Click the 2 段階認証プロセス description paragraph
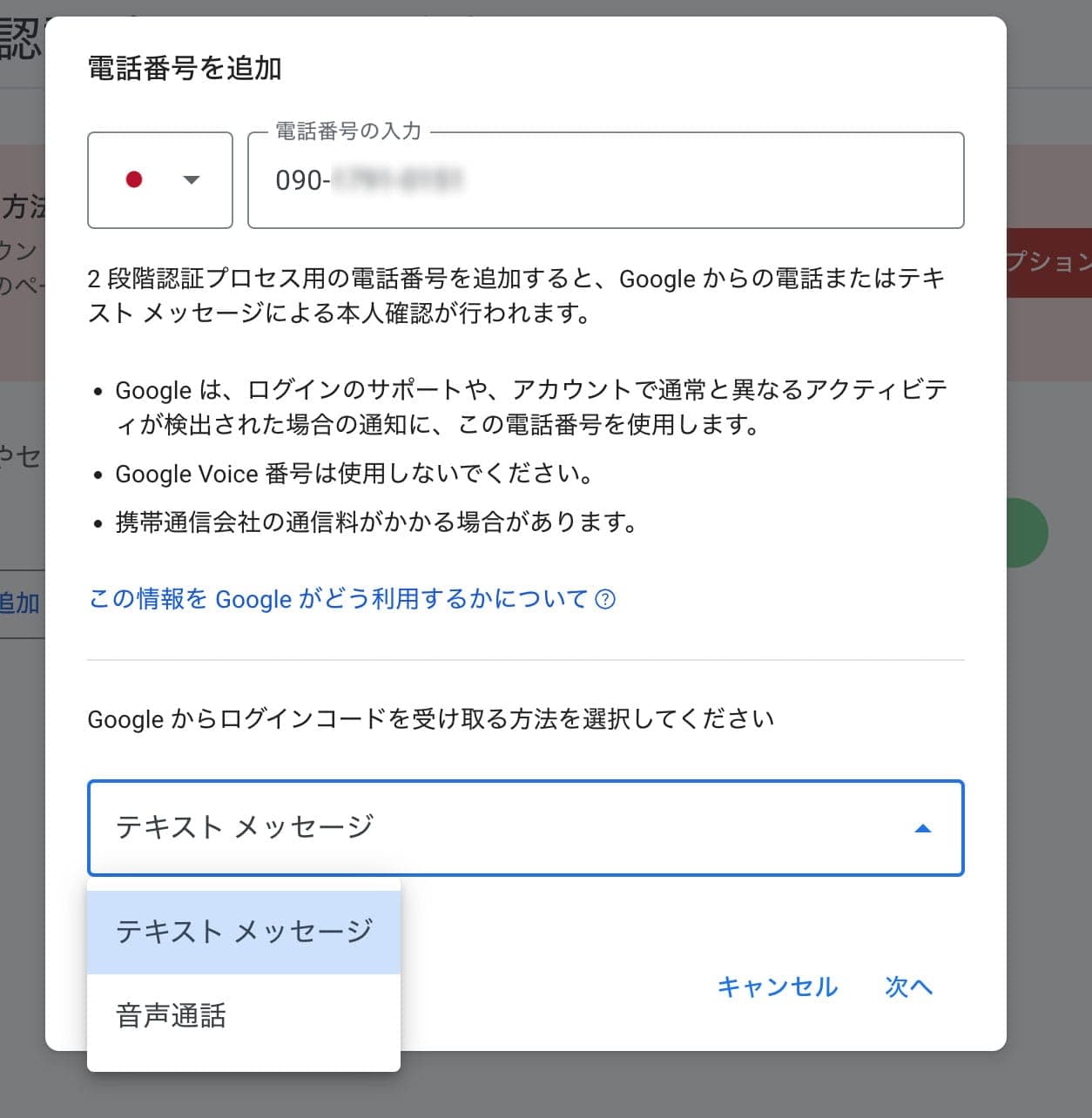Viewport: 1092px width, 1118px height. [x=517, y=295]
